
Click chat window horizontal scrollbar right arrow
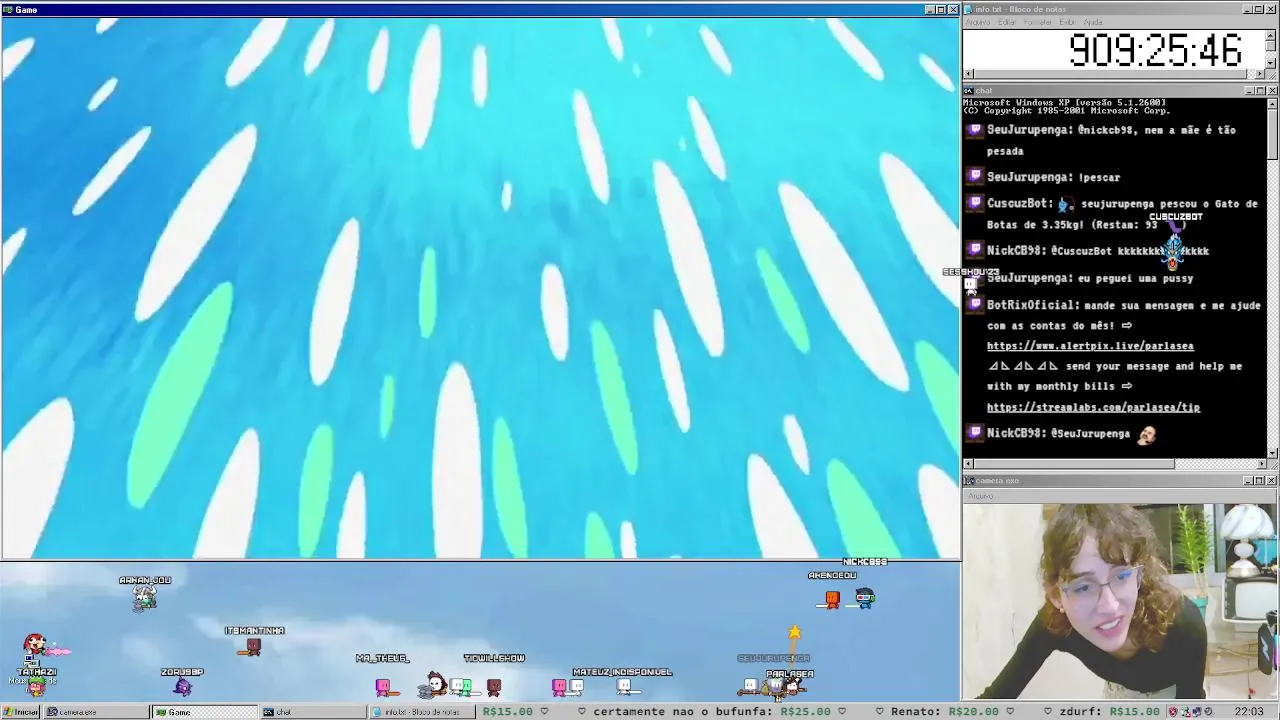coord(1261,463)
